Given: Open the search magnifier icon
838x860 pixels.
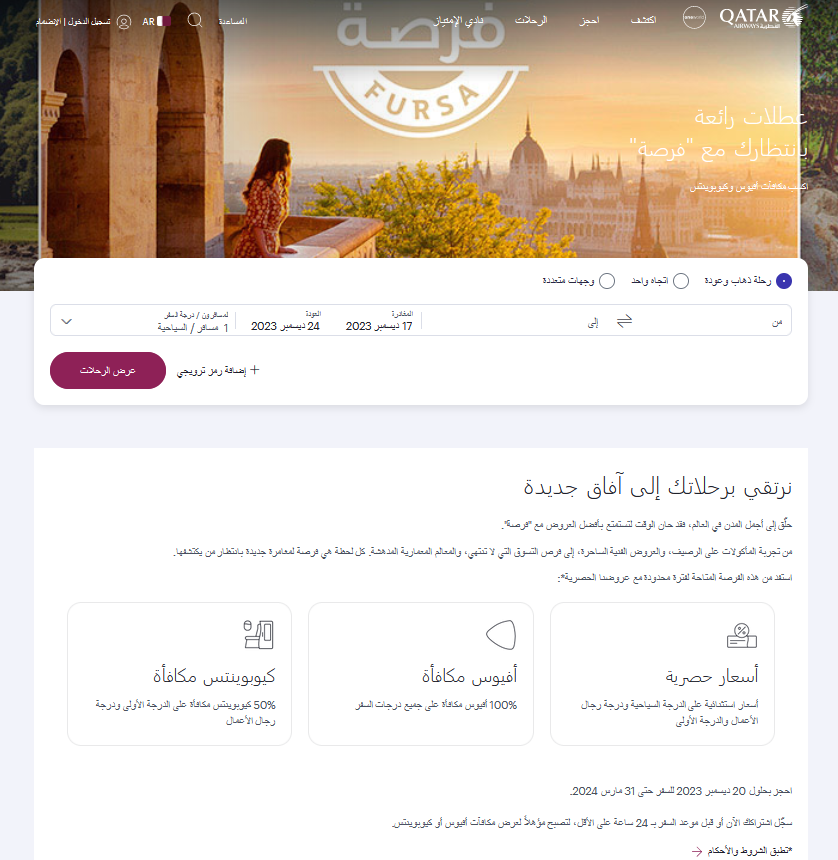Looking at the screenshot, I should [x=195, y=21].
